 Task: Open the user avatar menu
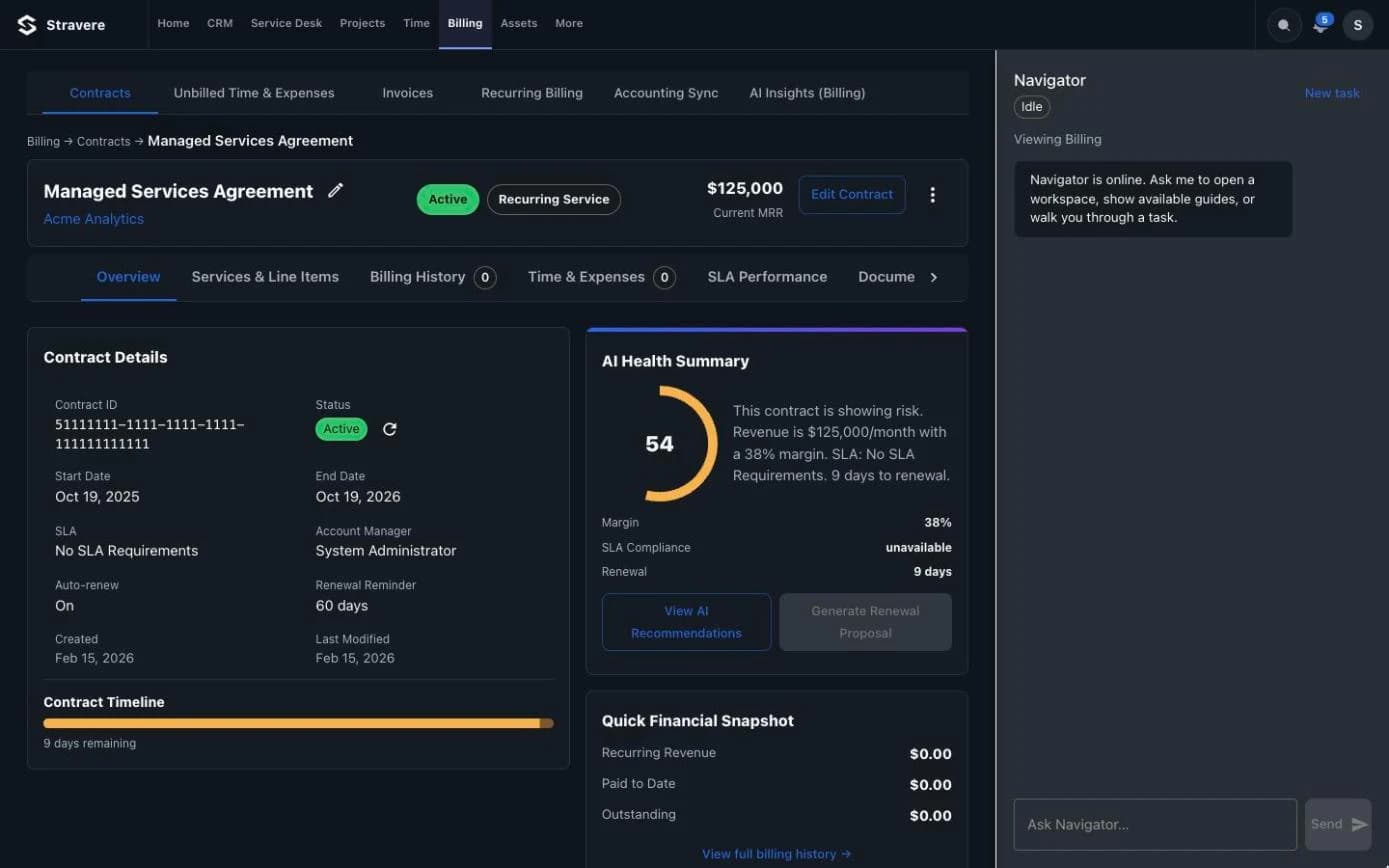[x=1357, y=25]
